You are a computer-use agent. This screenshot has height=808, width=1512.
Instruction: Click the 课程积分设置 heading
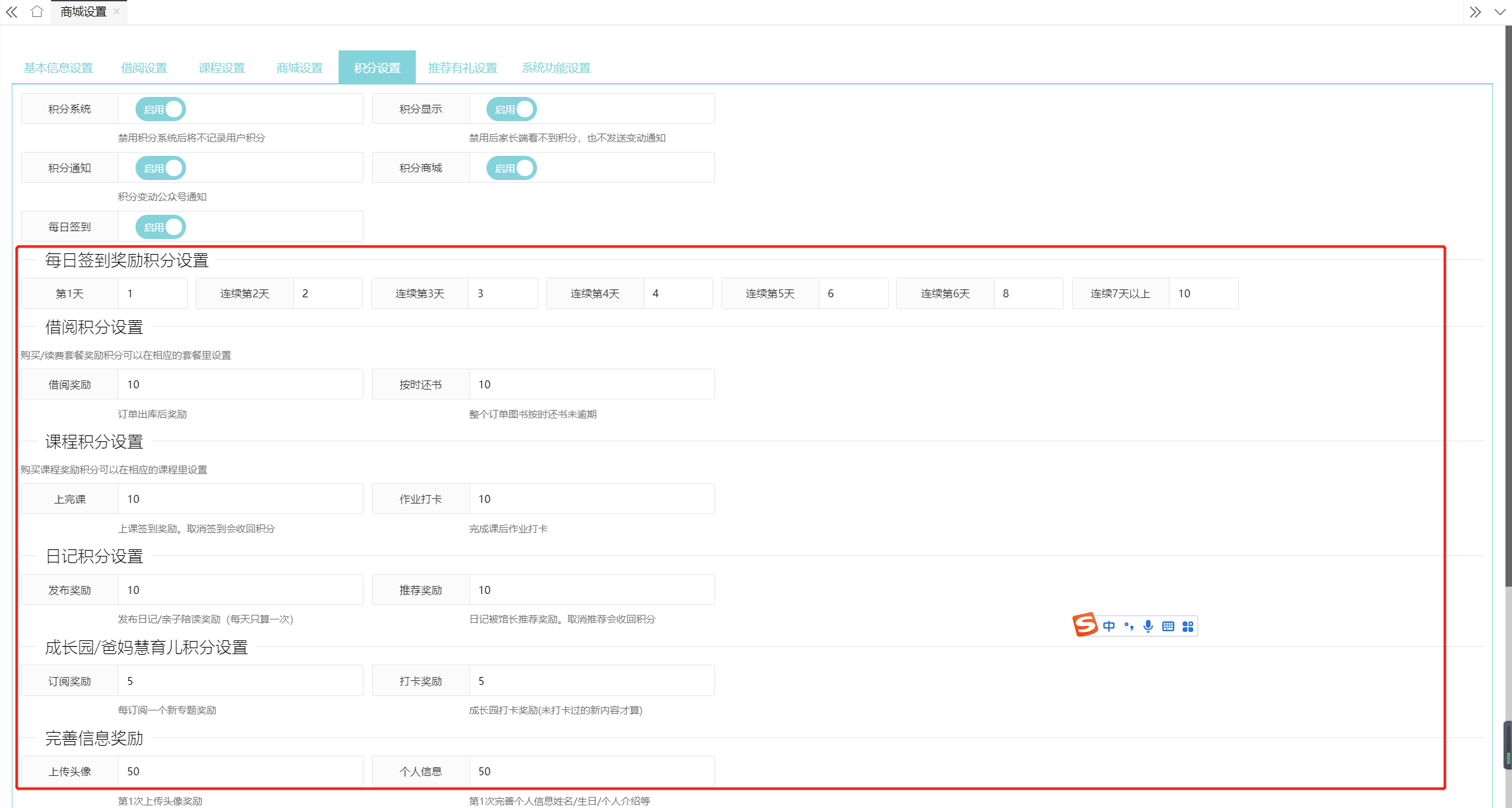coord(94,442)
